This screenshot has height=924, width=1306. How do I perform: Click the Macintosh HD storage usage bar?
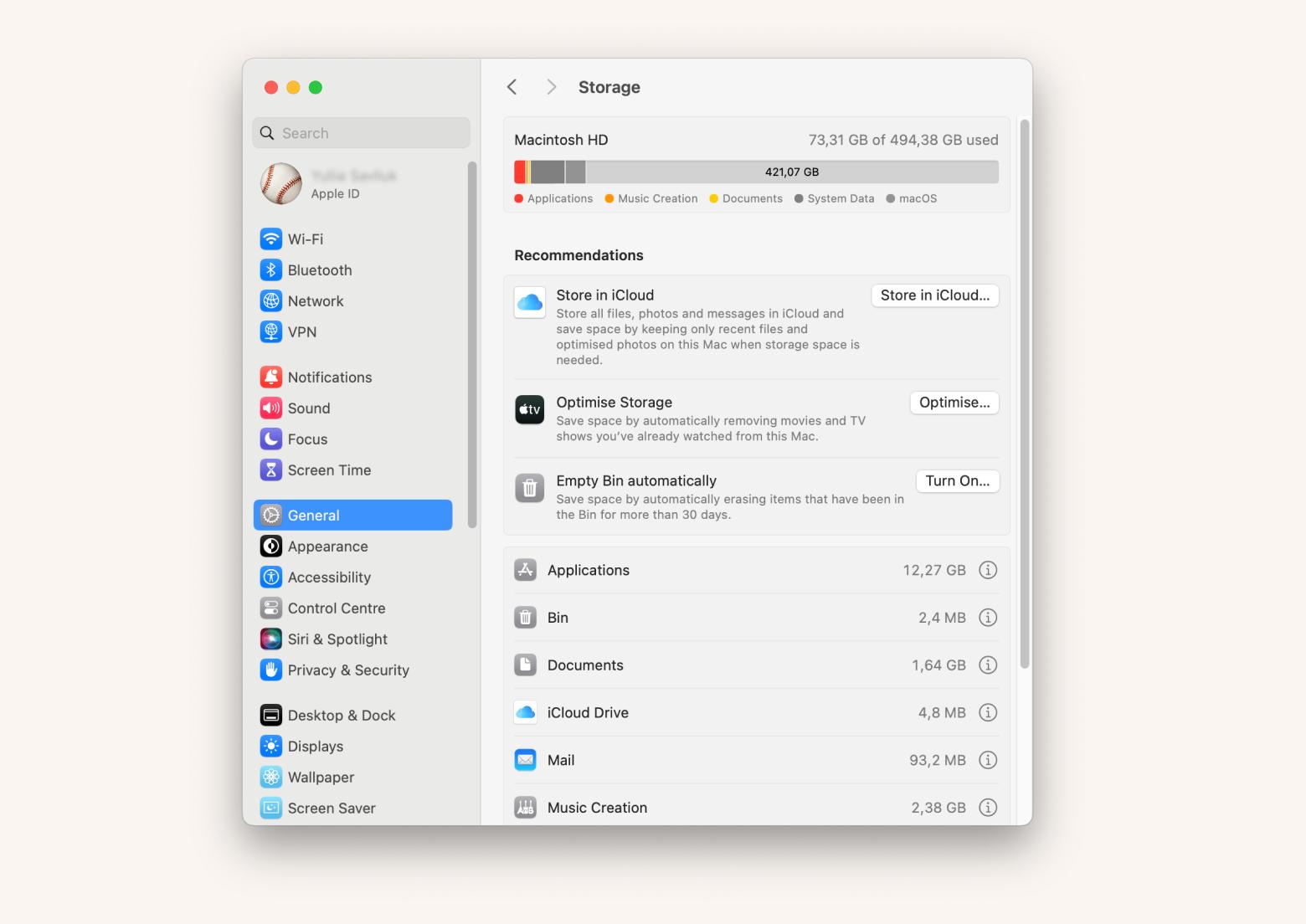click(755, 171)
